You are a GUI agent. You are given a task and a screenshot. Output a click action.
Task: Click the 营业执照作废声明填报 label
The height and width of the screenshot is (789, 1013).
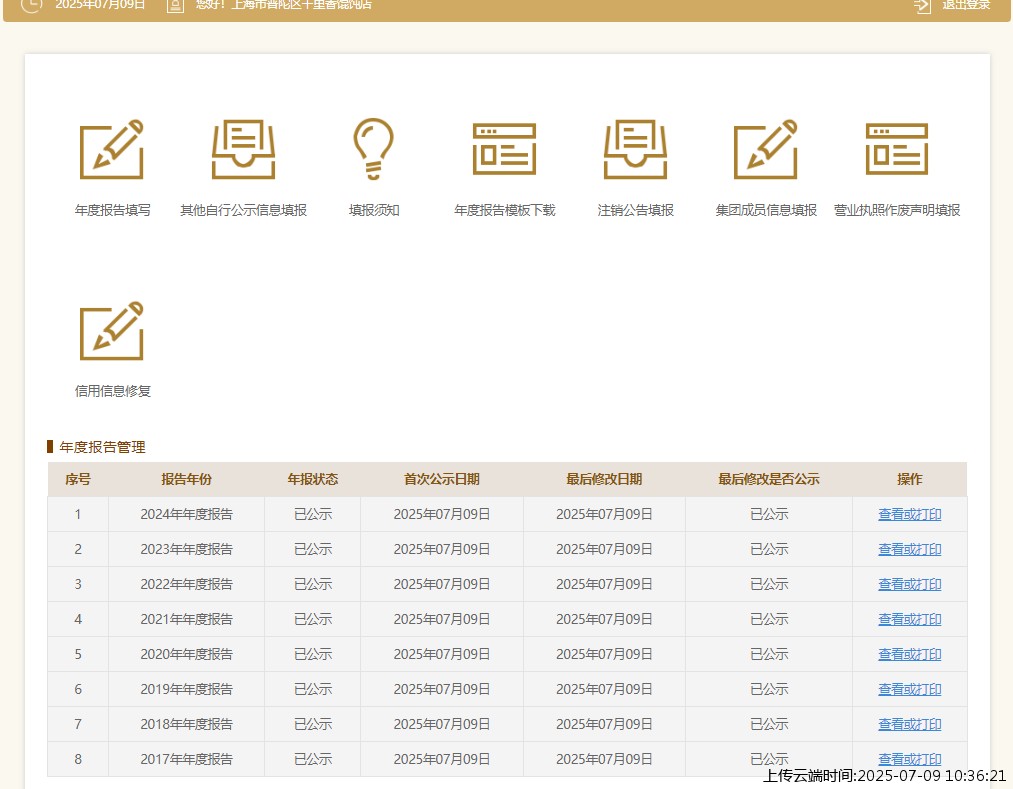click(x=897, y=210)
